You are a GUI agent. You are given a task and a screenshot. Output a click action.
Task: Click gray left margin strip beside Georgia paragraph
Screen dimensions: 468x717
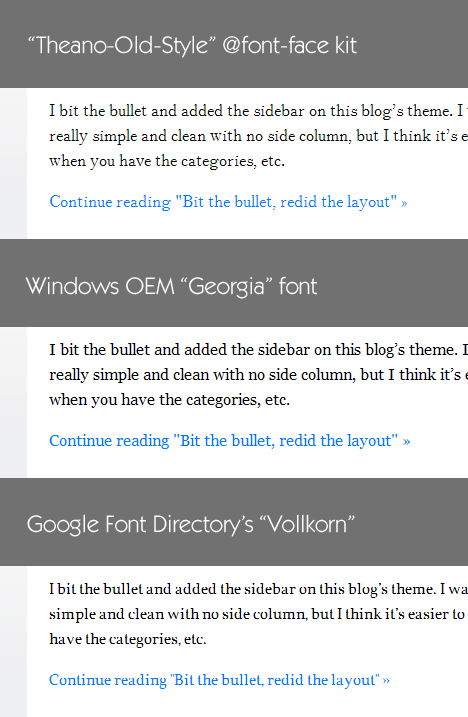13,402
